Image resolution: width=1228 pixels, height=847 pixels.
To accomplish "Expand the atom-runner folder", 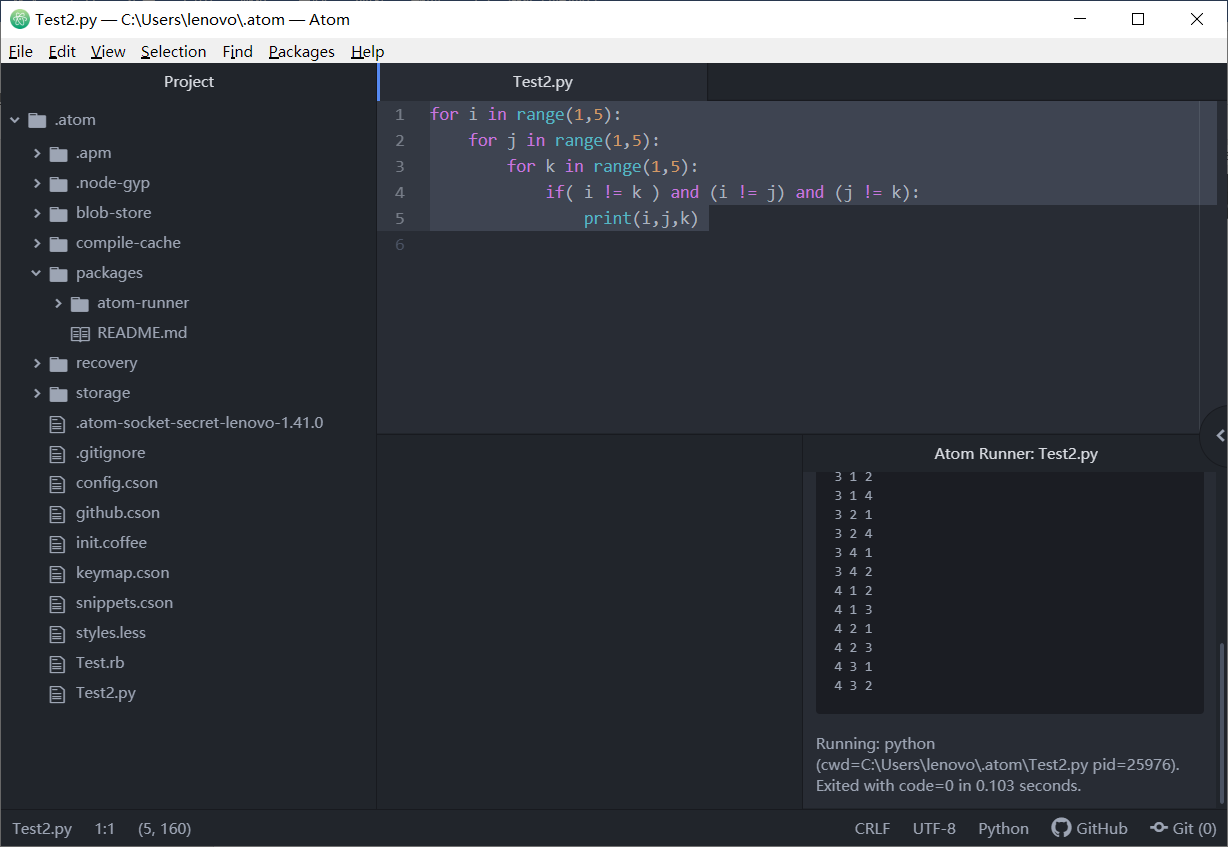I will [x=58, y=302].
